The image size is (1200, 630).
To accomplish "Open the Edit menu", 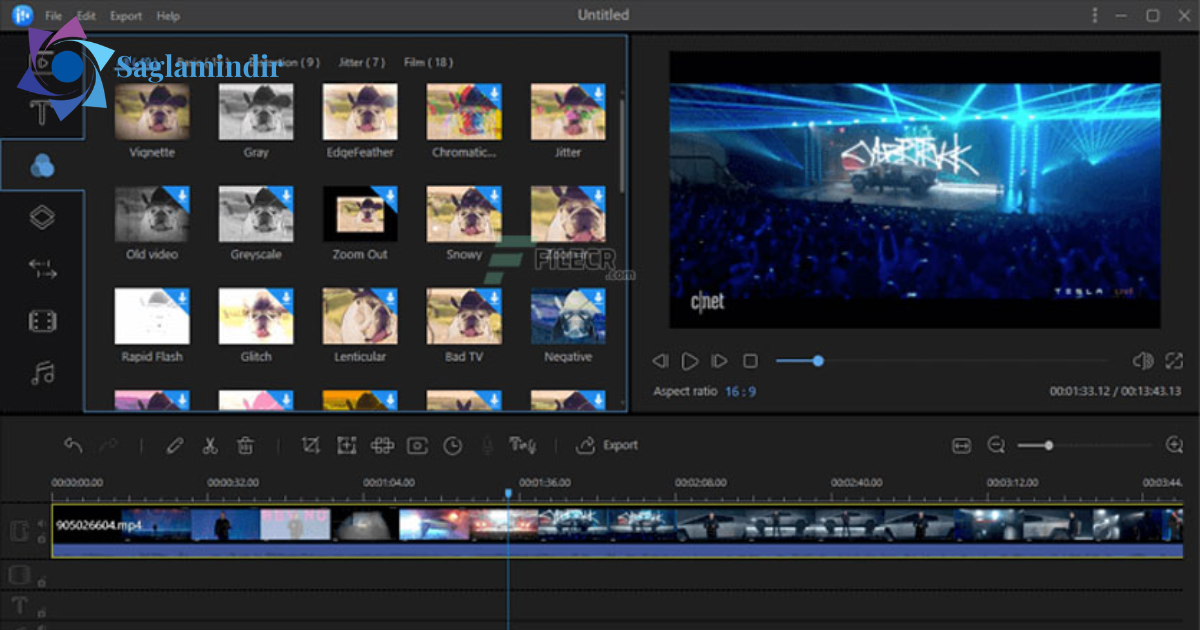I will (x=87, y=16).
